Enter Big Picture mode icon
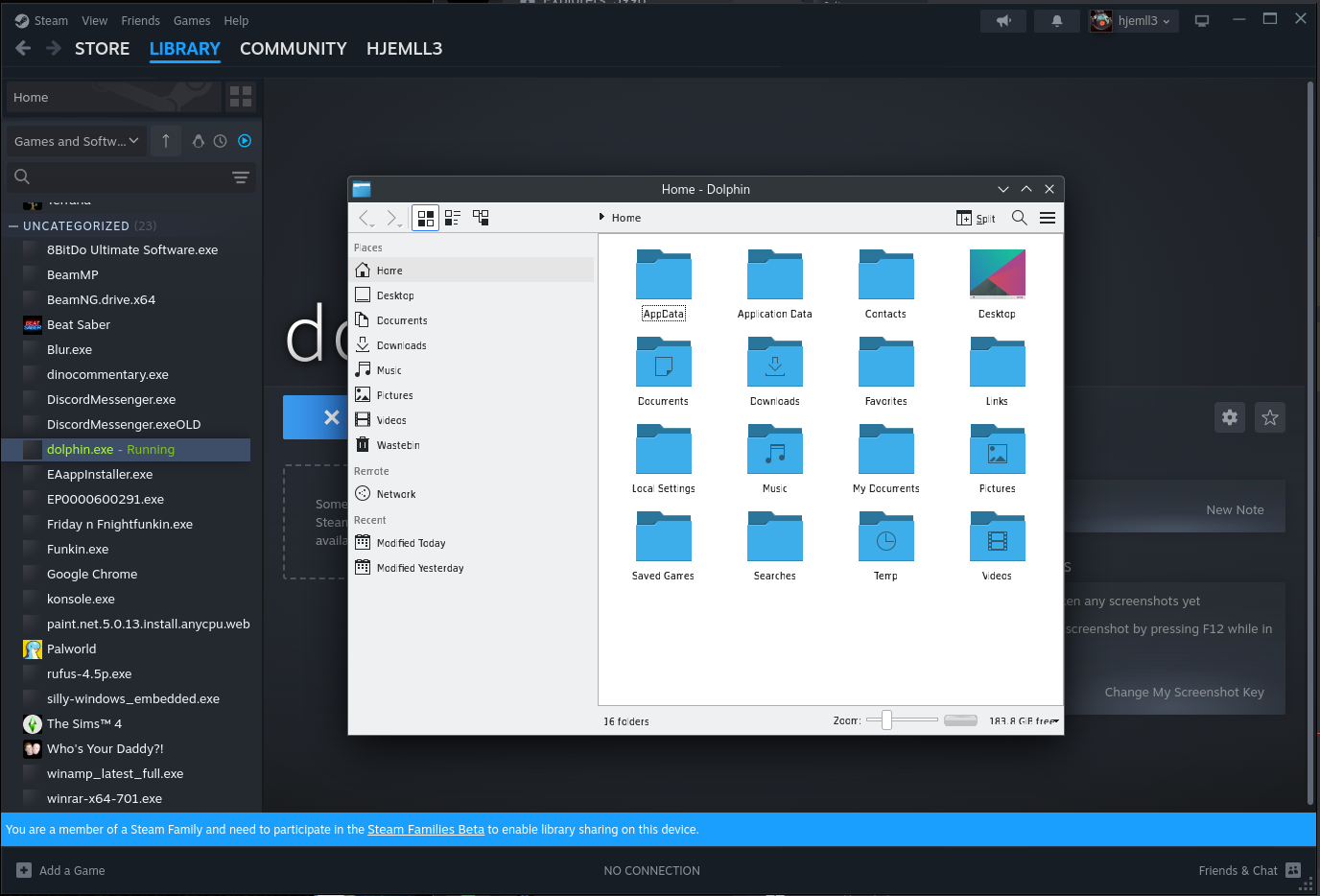The width and height of the screenshot is (1320, 896). click(1202, 21)
